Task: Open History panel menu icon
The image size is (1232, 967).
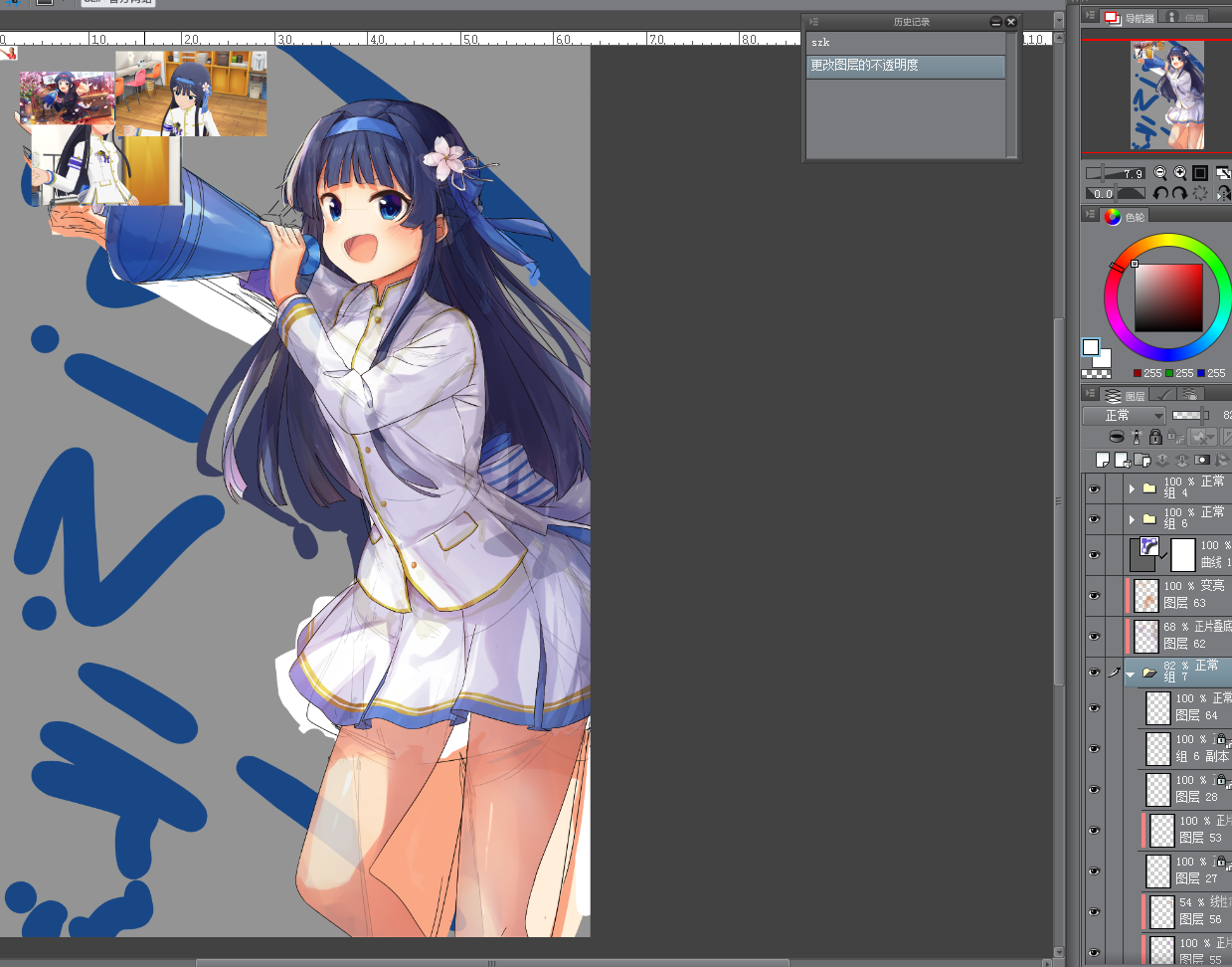Action: [813, 22]
